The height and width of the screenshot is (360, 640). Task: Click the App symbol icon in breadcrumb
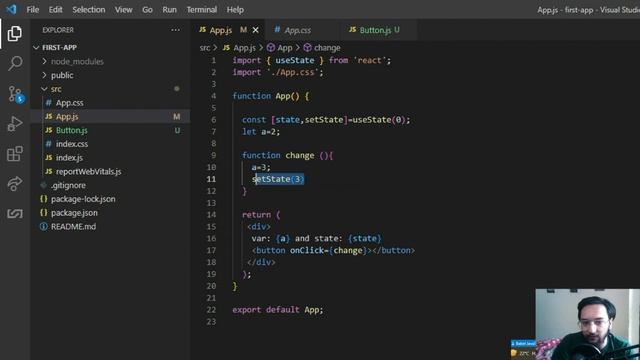pyautogui.click(x=270, y=48)
